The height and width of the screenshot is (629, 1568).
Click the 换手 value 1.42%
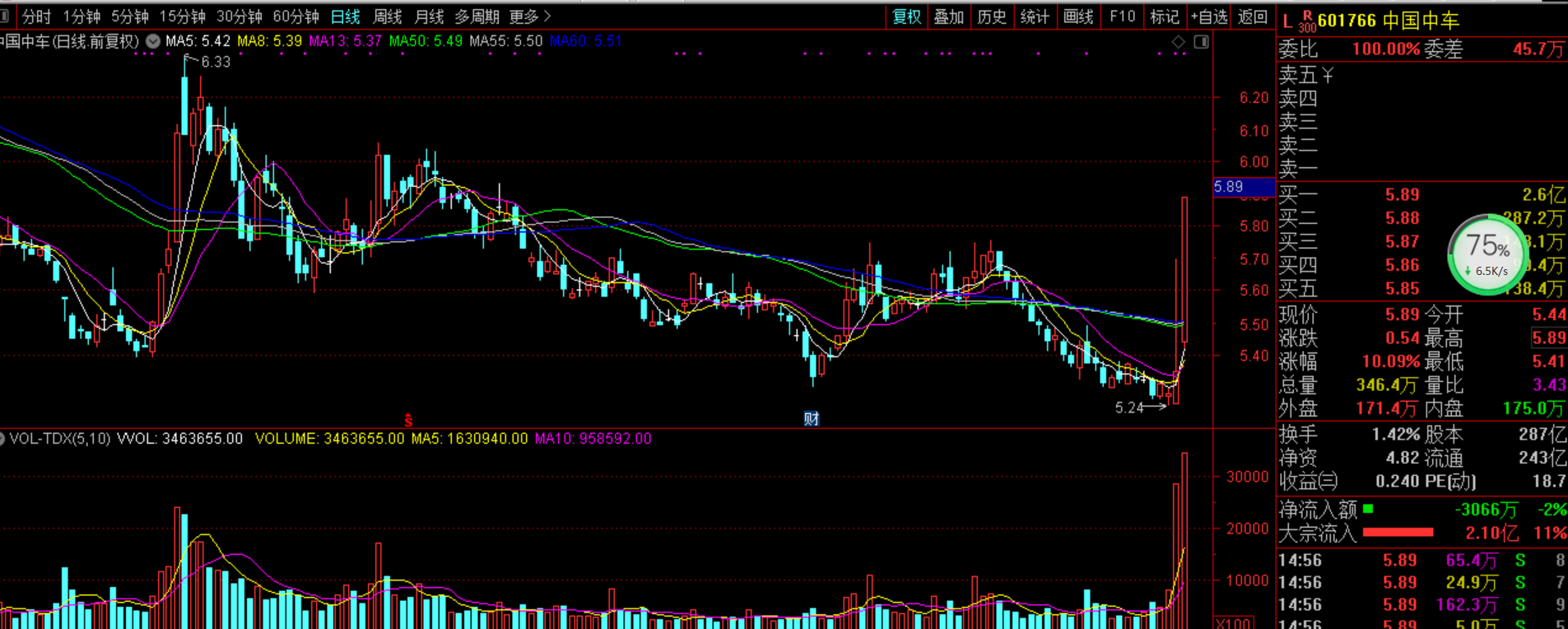point(1395,435)
